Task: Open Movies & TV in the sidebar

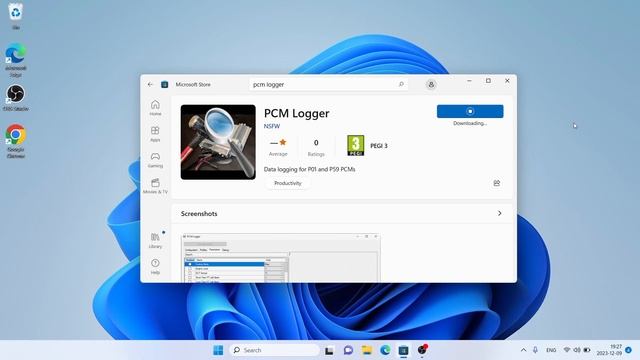Action: [155, 186]
